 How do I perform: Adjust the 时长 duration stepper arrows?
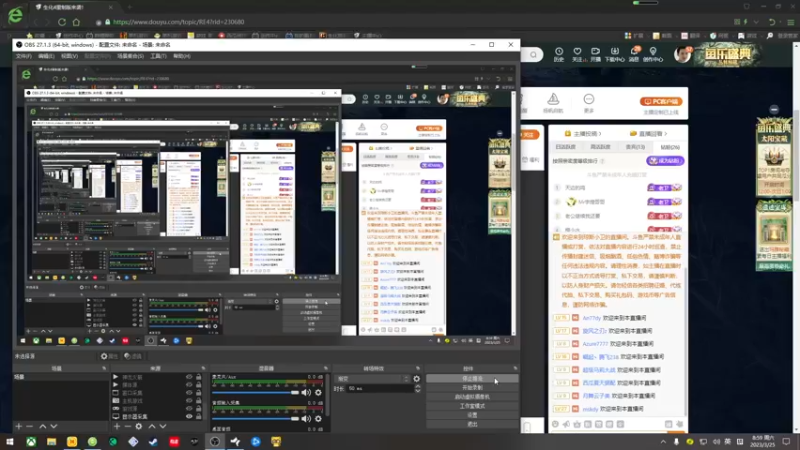418,388
